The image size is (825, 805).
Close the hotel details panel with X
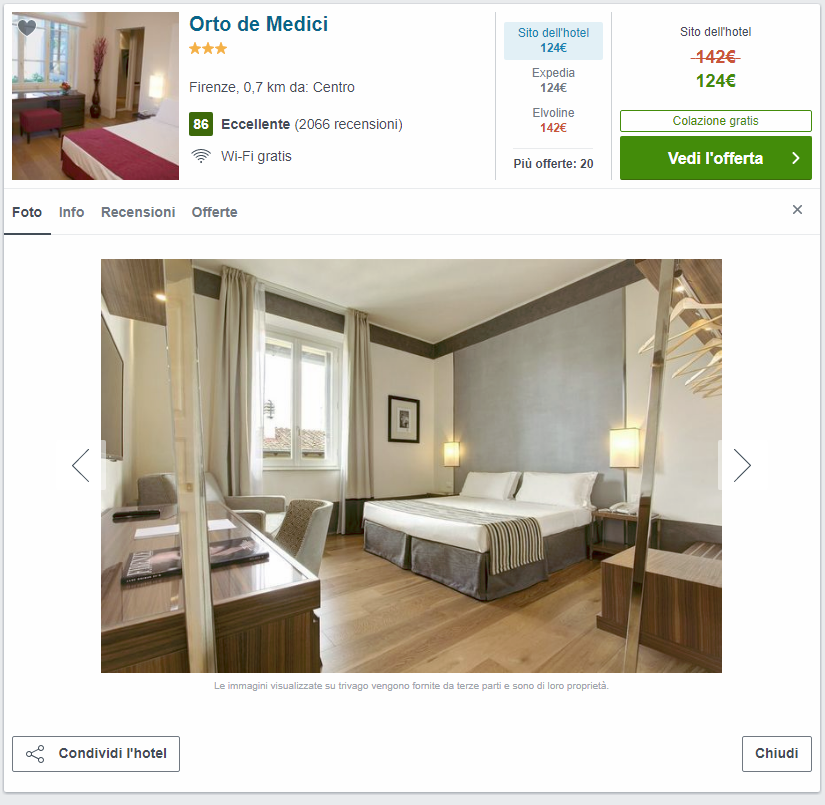click(797, 210)
